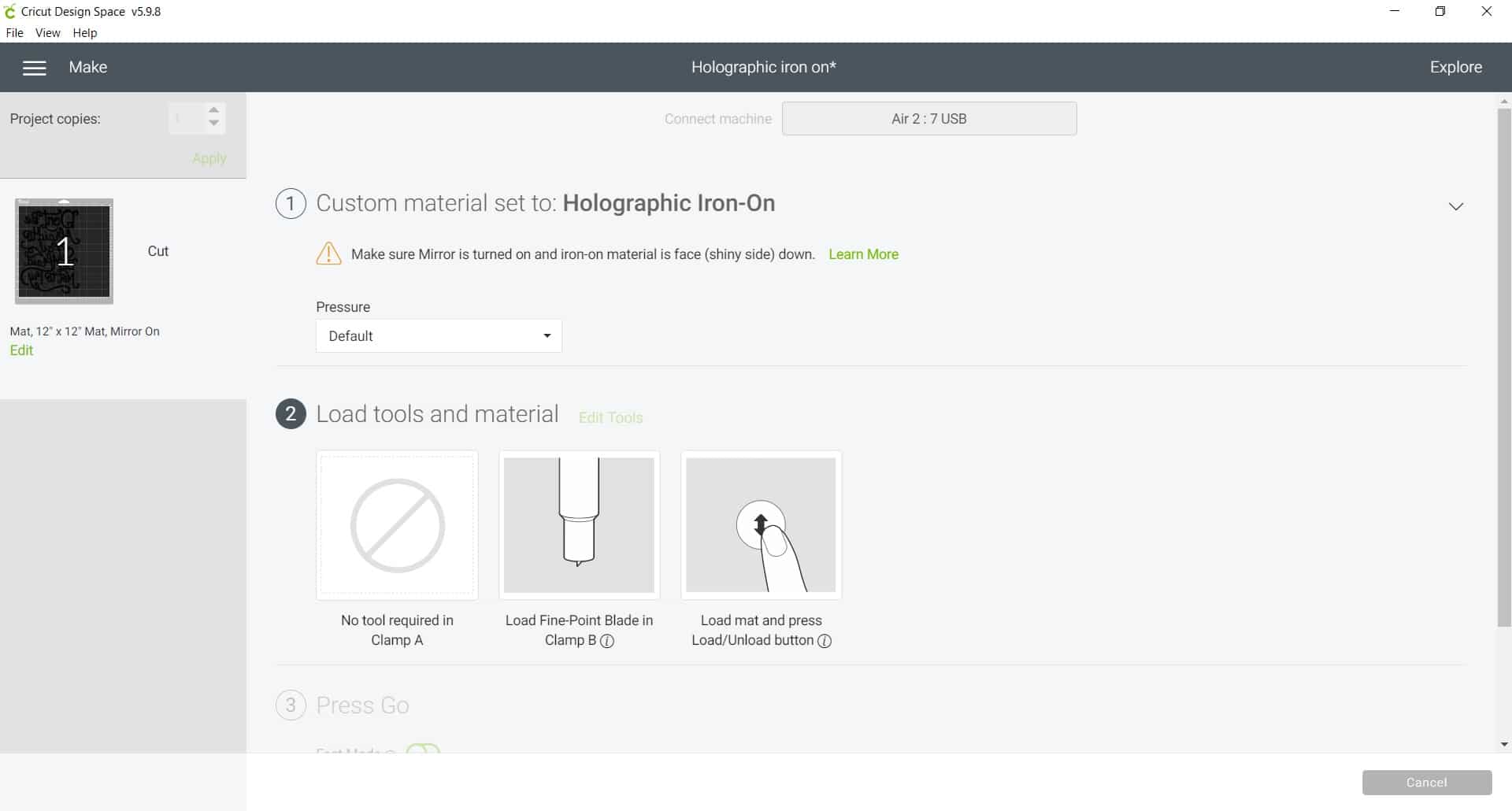Decrease project copies with down arrow
This screenshot has height=811, width=1512.
pyautogui.click(x=213, y=124)
